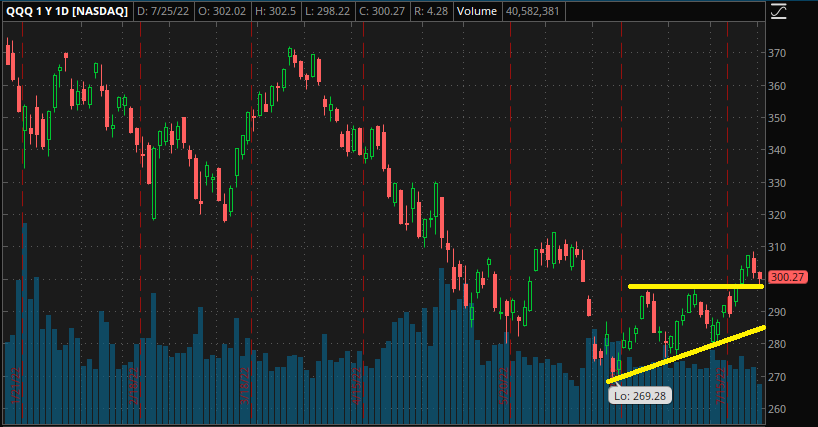Click the 7/15/22 expiration date marker
This screenshot has height=427, width=818.
pos(720,386)
